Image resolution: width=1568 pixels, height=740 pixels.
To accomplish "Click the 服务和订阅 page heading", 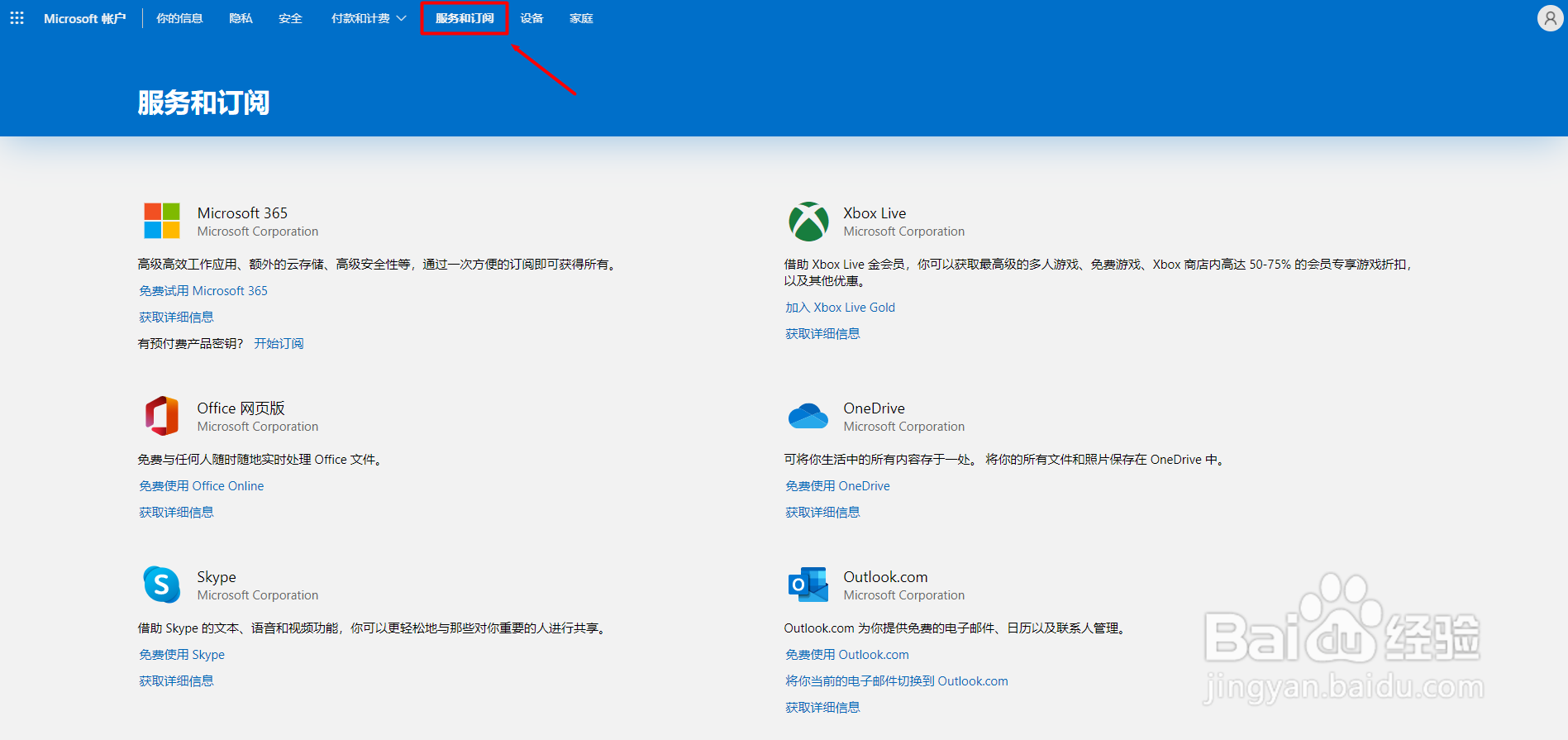I will pyautogui.click(x=203, y=103).
